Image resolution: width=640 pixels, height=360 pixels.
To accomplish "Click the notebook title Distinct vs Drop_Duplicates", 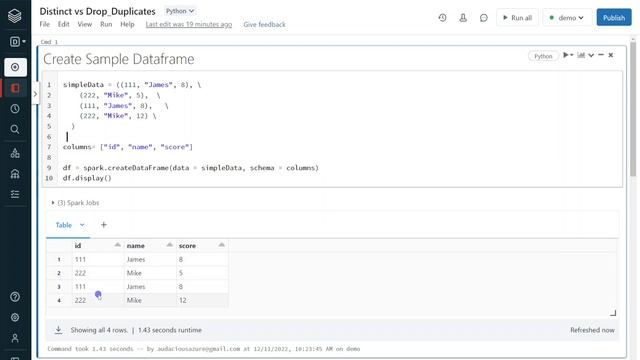I will click(x=97, y=11).
